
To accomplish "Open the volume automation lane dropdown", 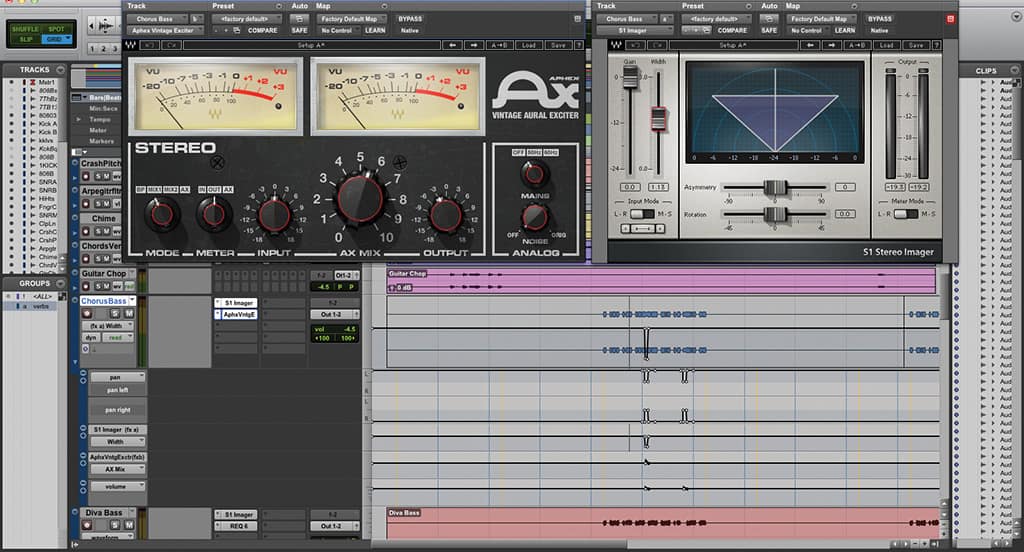I will click(x=118, y=486).
